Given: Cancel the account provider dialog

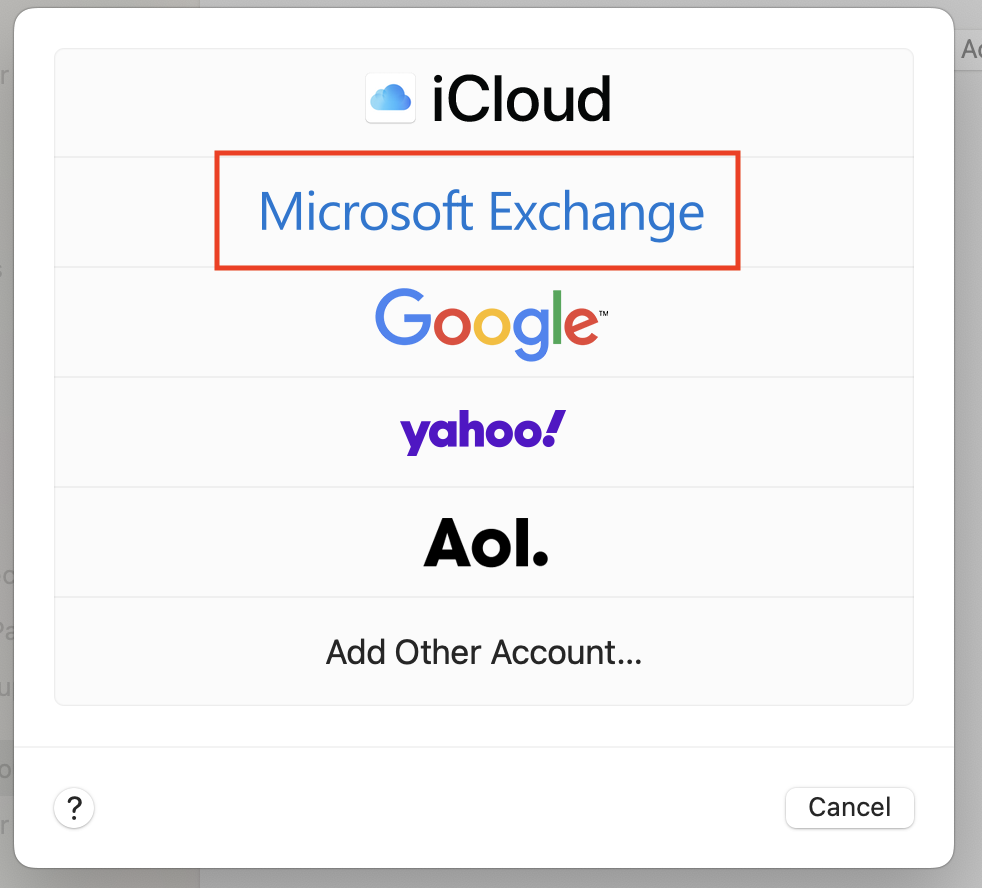Looking at the screenshot, I should [849, 808].
